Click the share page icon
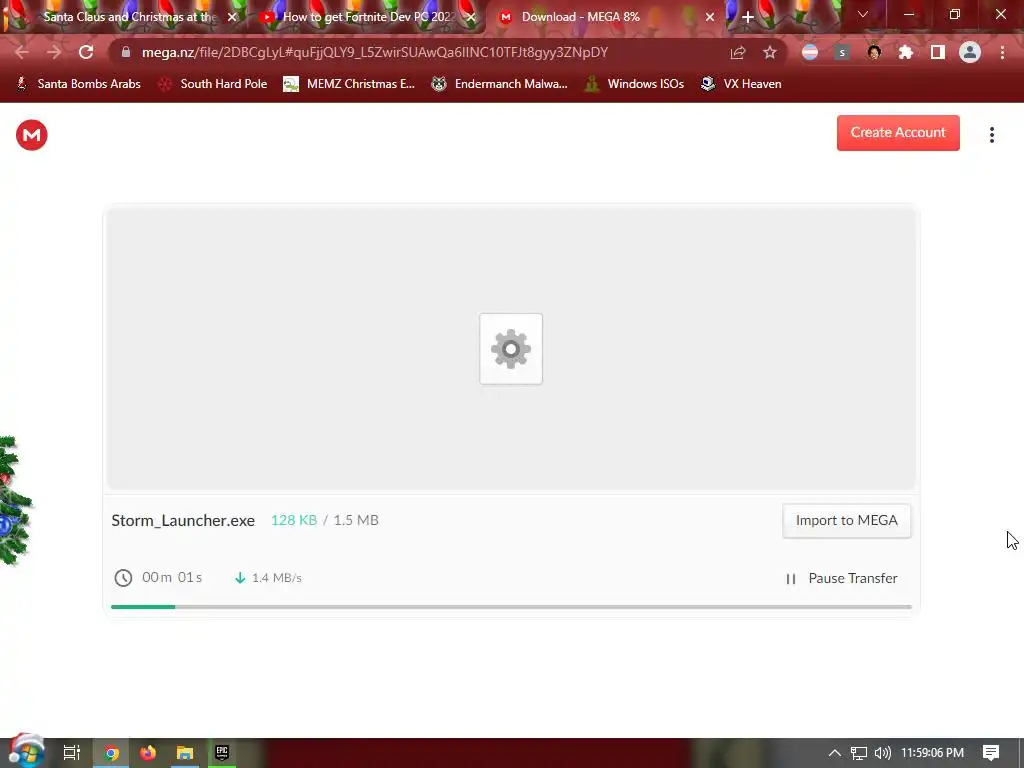The image size is (1024, 768). [x=738, y=52]
